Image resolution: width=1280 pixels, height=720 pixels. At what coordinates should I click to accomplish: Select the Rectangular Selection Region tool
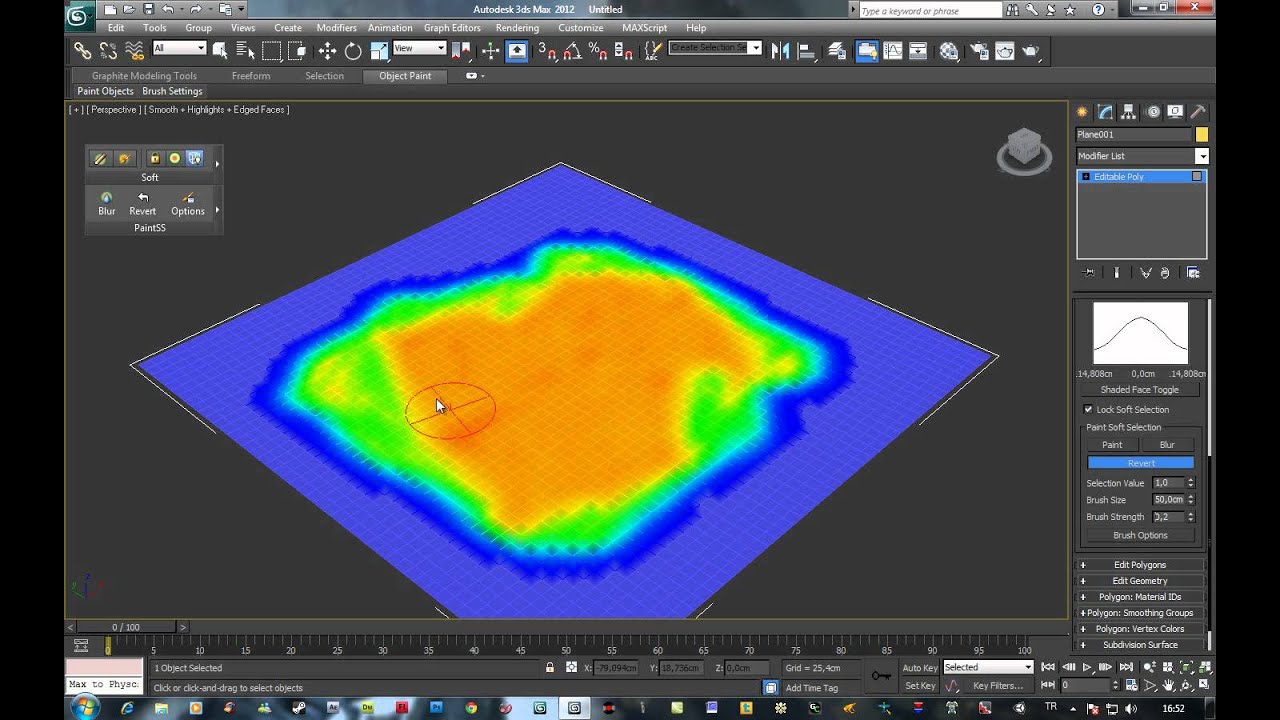click(x=272, y=50)
